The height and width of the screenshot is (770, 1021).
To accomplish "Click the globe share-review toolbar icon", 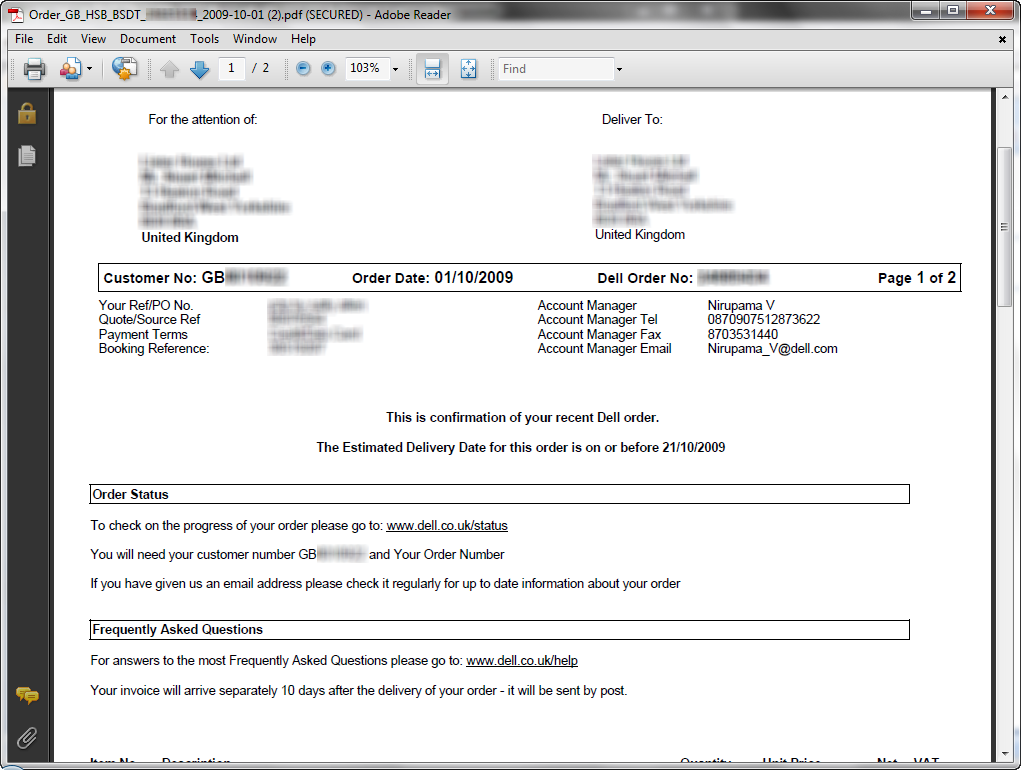I will click(x=124, y=68).
